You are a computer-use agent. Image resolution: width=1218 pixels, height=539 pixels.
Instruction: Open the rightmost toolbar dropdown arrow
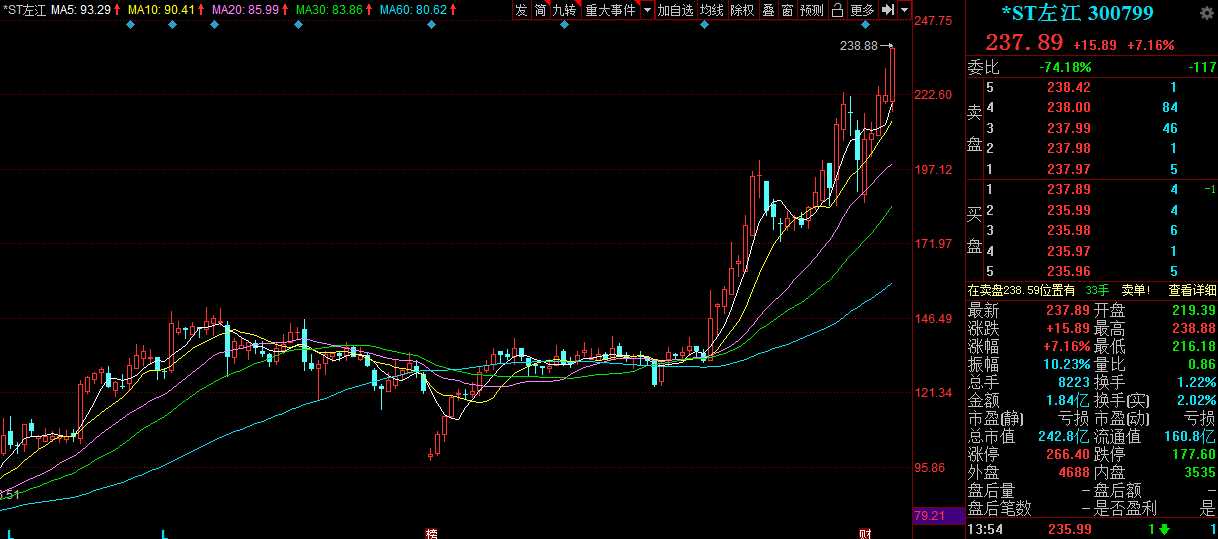pos(904,10)
